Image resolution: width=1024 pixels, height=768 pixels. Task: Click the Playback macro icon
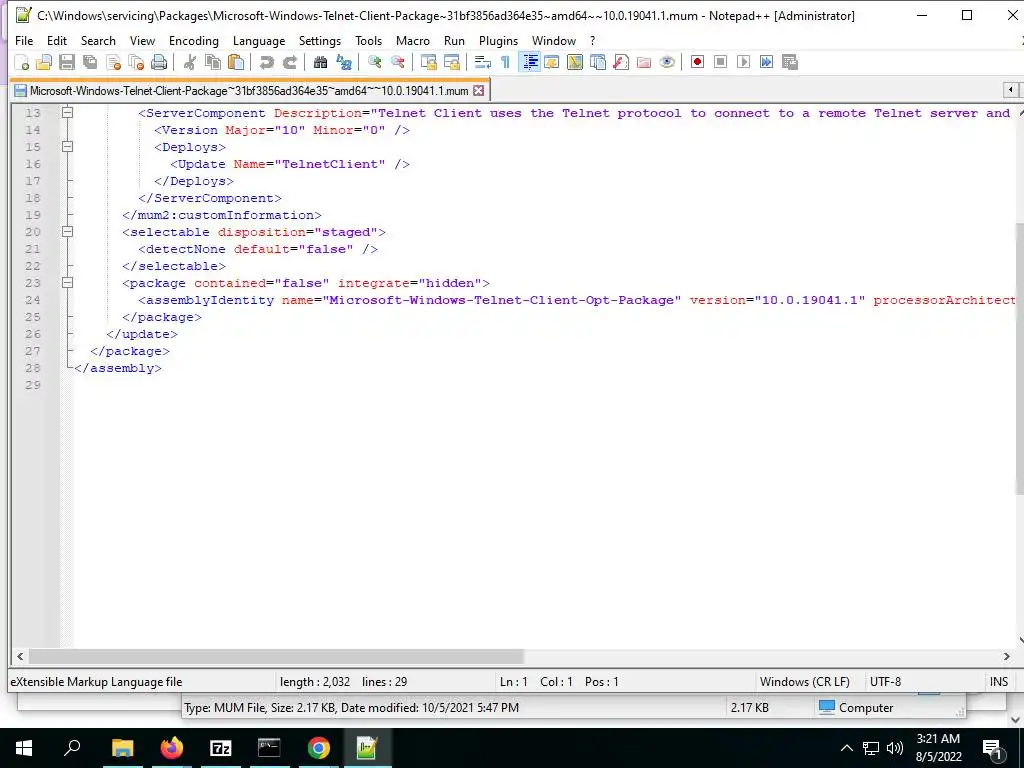[743, 62]
